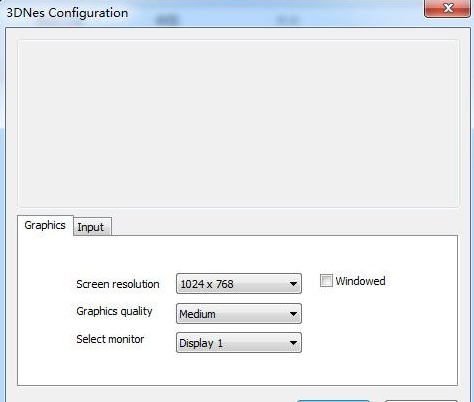The height and width of the screenshot is (402, 474).
Task: Close the 3DNes Configuration window
Action: point(447,8)
